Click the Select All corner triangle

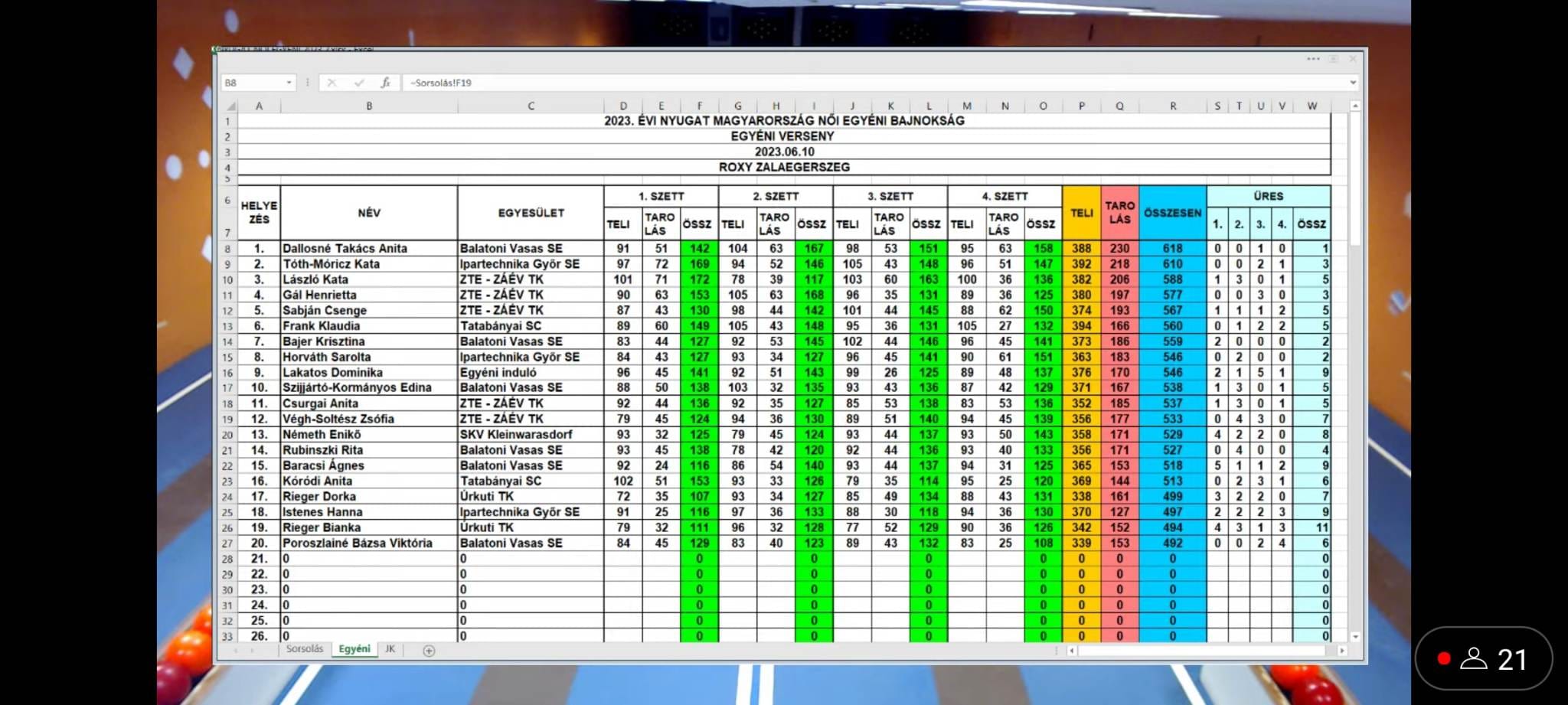point(230,106)
